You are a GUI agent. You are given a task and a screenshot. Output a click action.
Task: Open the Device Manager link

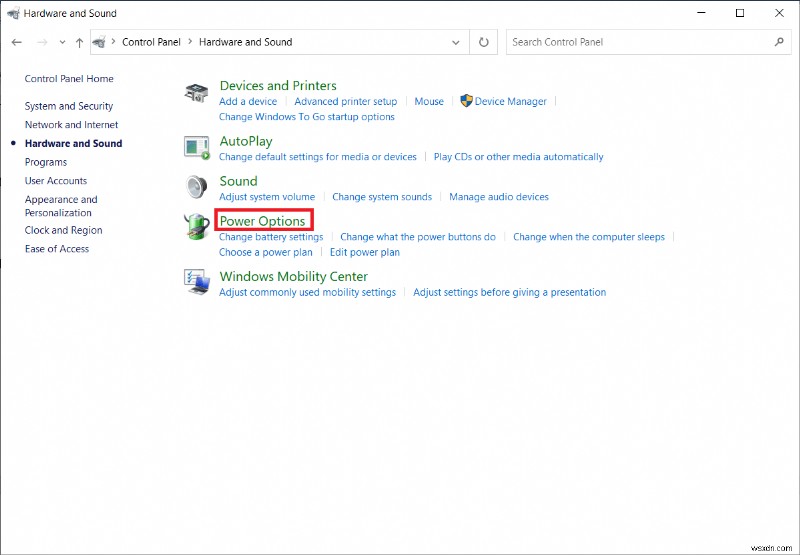(x=510, y=102)
